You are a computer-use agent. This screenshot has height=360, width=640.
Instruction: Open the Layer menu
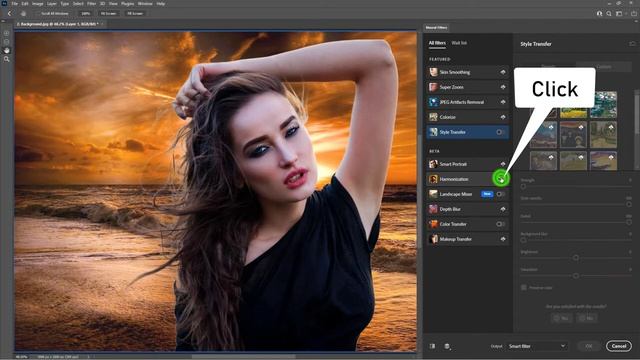click(x=52, y=4)
